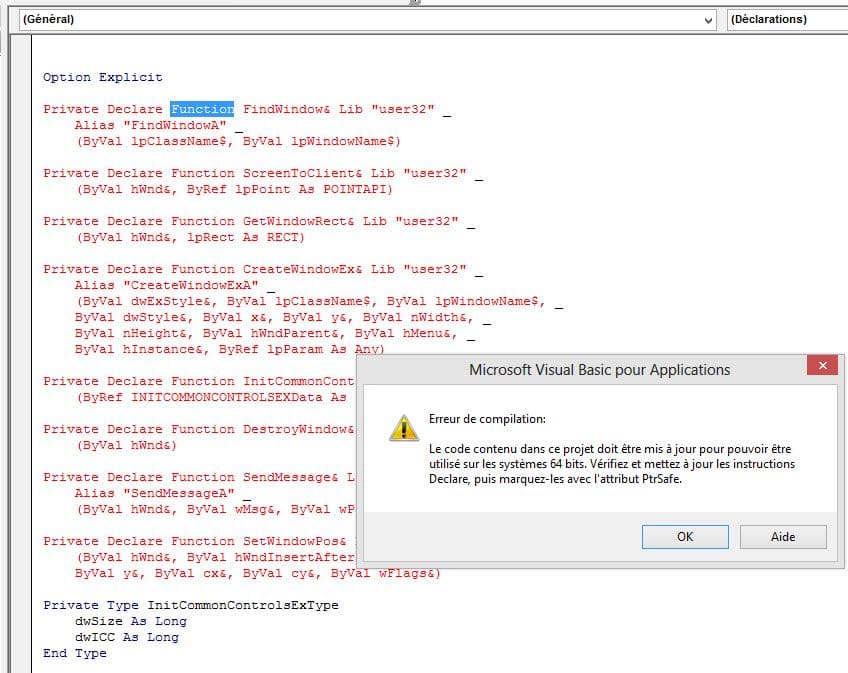Click the ByVal y&, ByVal cx& parameter line
The image size is (848, 673).
click(x=257, y=573)
